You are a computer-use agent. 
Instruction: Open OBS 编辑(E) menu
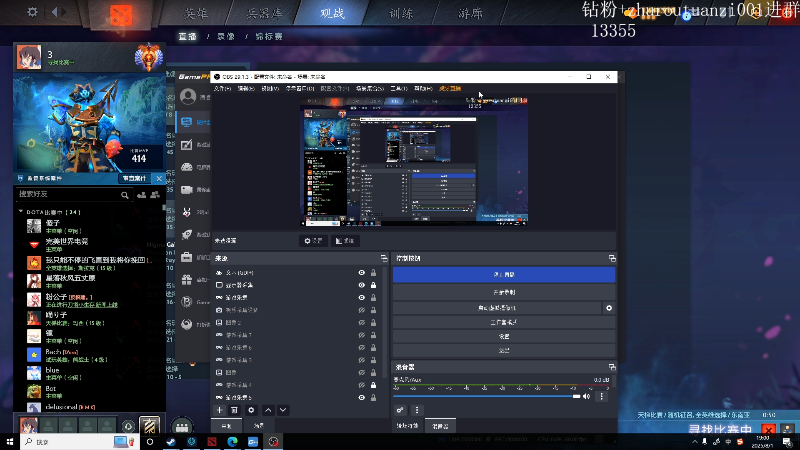click(x=245, y=89)
